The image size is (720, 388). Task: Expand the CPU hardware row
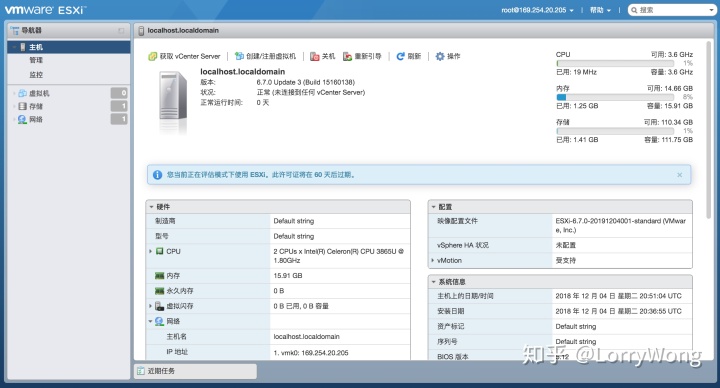(151, 251)
